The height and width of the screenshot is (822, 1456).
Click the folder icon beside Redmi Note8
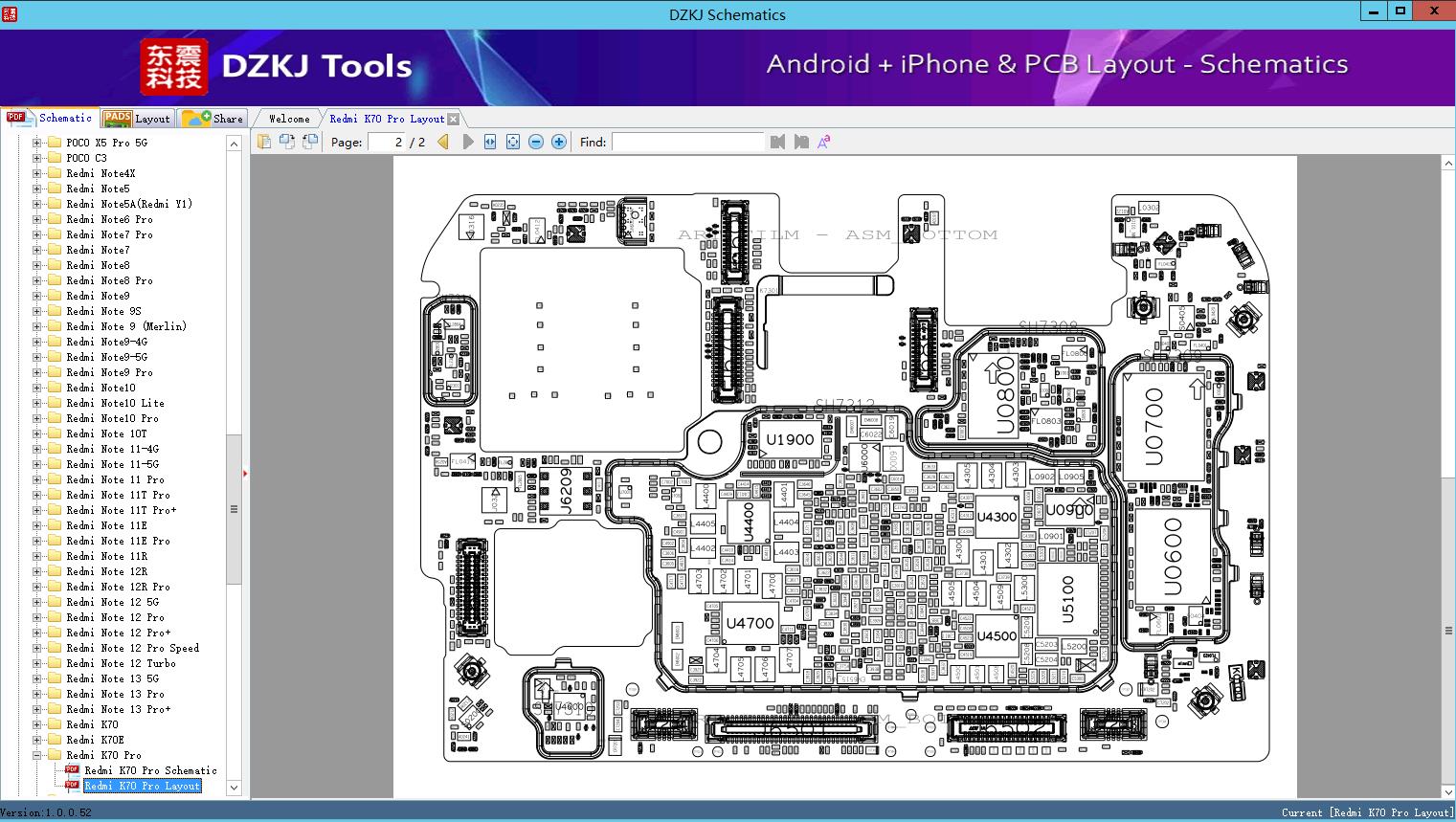pyautogui.click(x=55, y=265)
